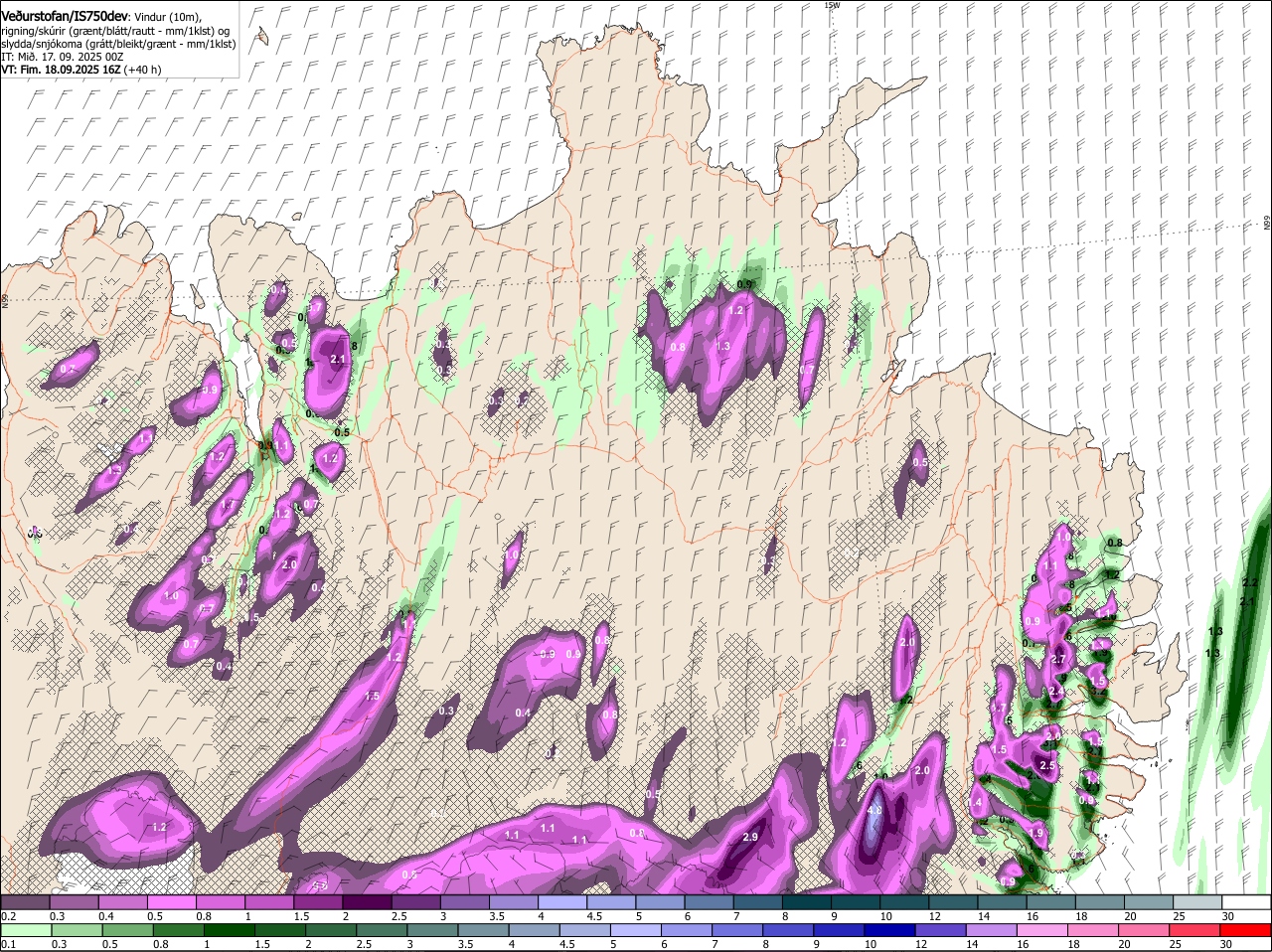Click the small island beside the header box

261,37
